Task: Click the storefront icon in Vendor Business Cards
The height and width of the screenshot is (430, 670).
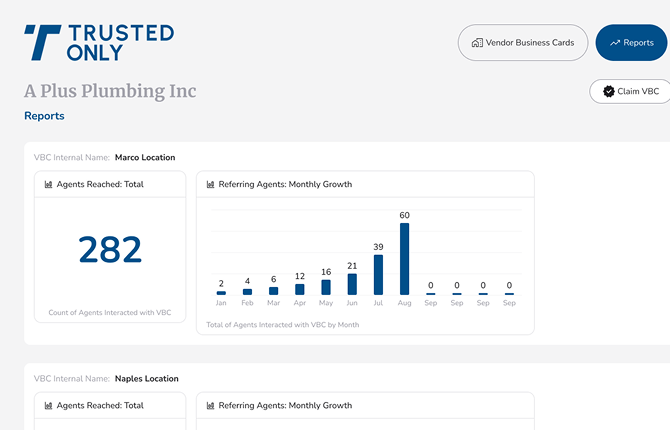Action: pyautogui.click(x=478, y=43)
